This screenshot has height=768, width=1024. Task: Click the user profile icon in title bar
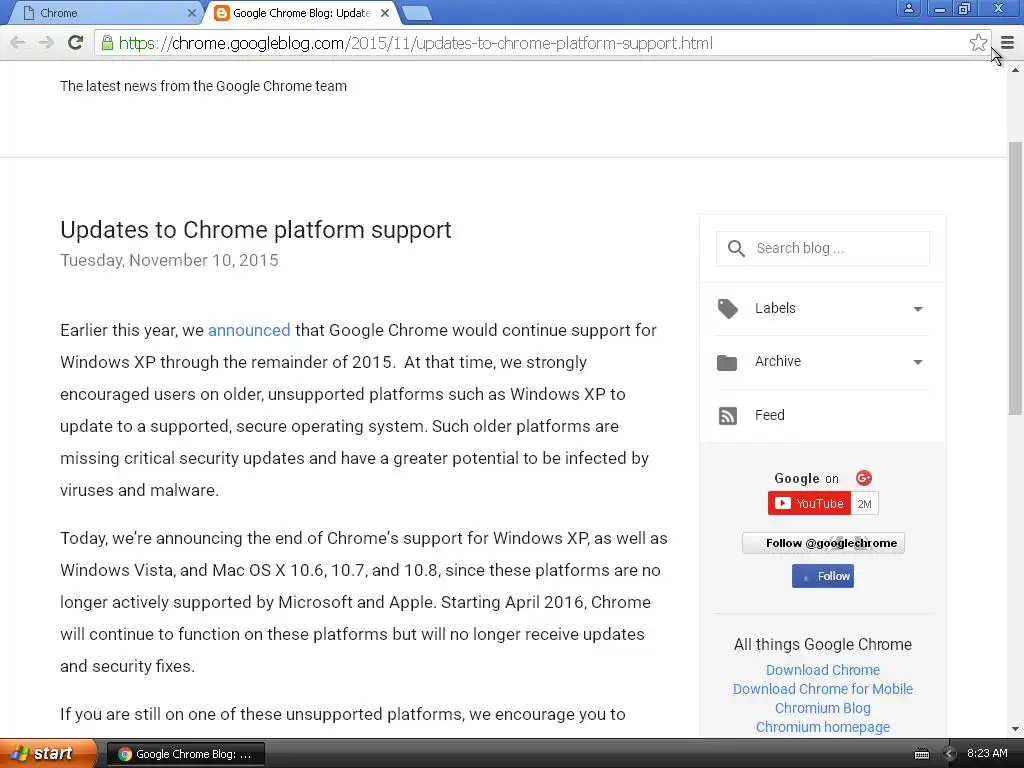[x=908, y=8]
